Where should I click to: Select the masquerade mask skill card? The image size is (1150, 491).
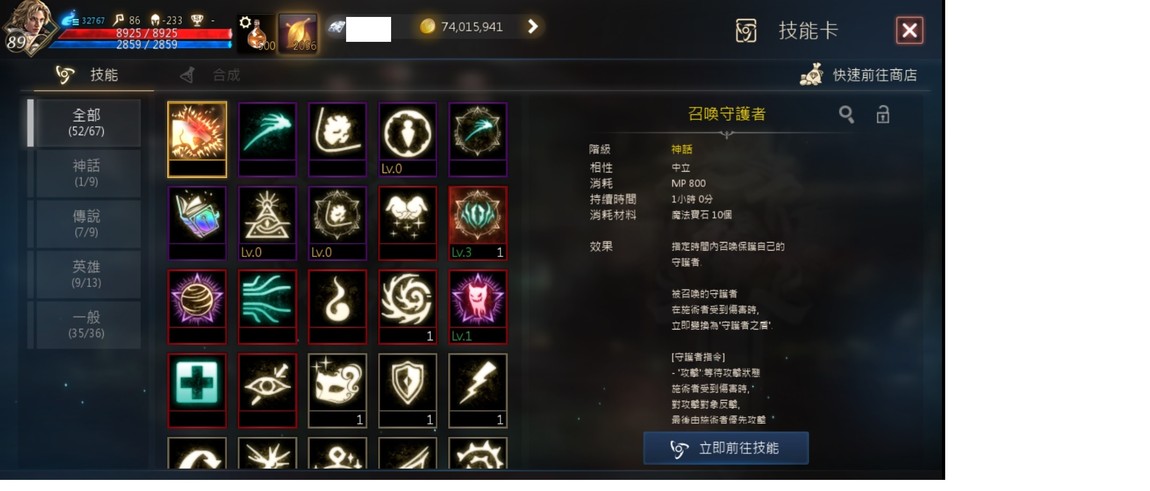point(337,390)
